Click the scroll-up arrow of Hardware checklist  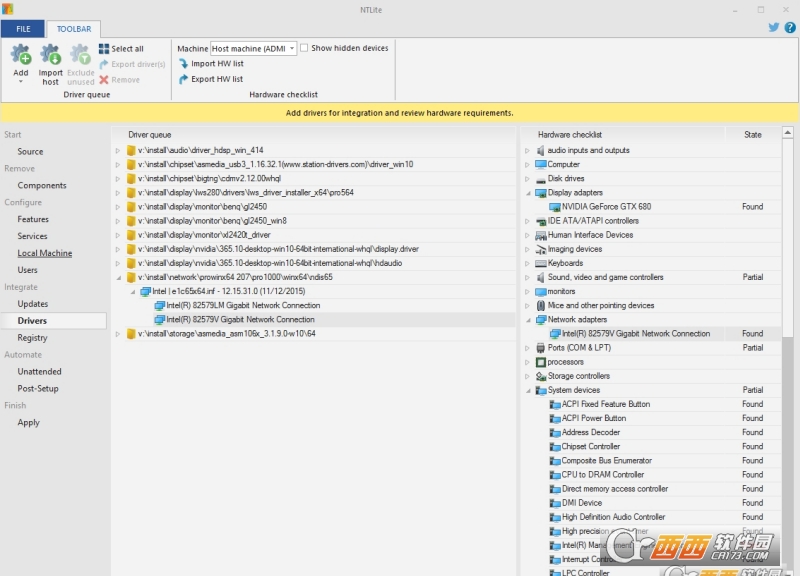pos(788,133)
